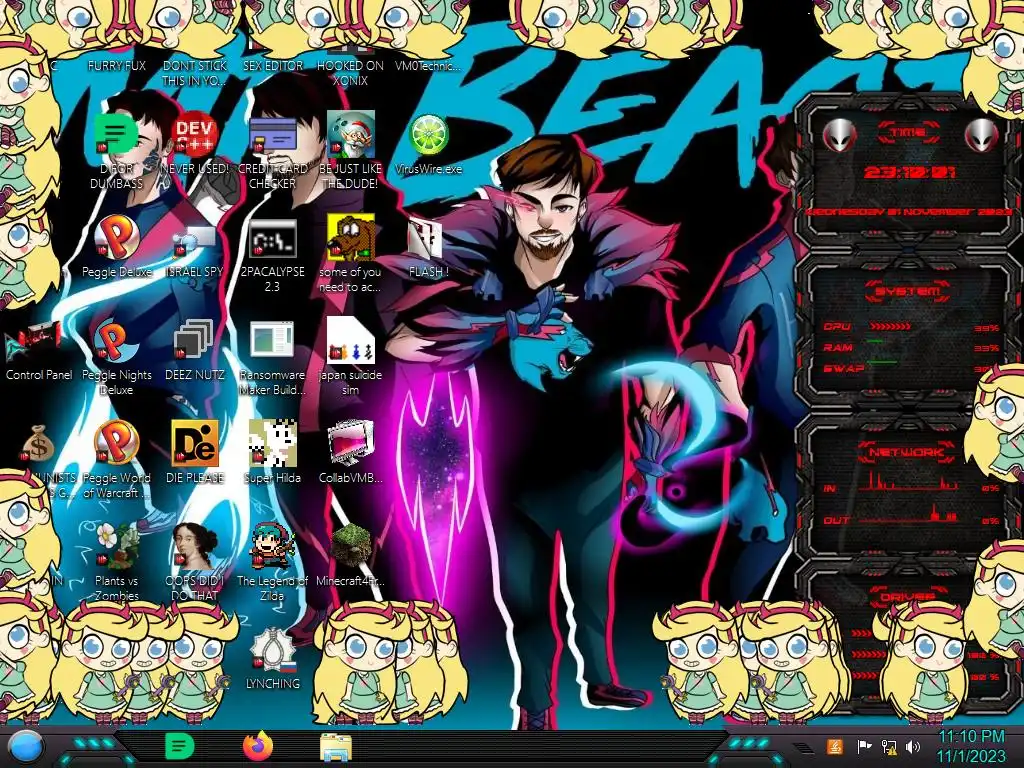Open the Action Center flag icon

pyautogui.click(x=864, y=747)
